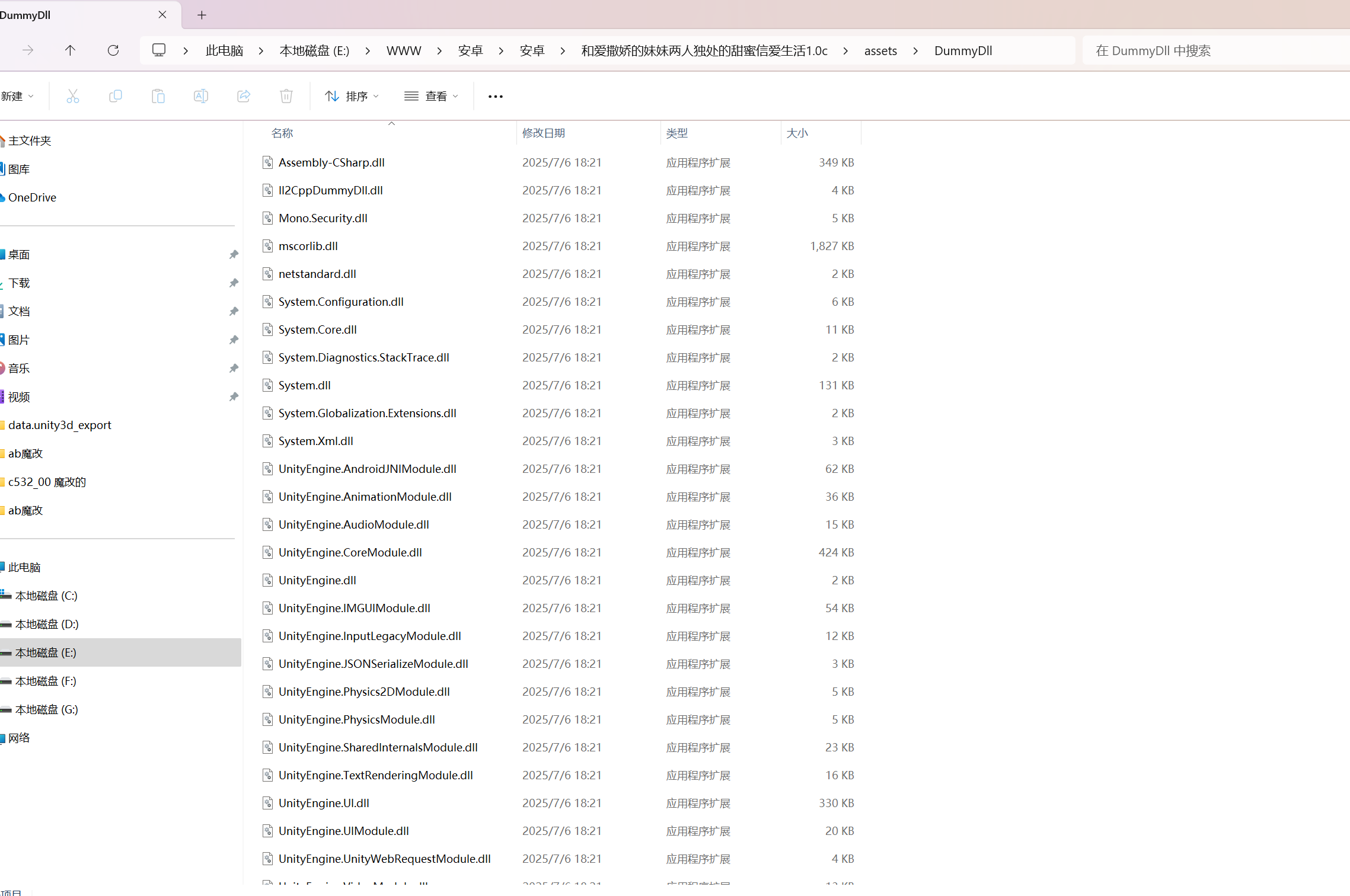Screen dimensions: 1350x896
Task: Open 图库 in sidebar
Action: click(19, 169)
